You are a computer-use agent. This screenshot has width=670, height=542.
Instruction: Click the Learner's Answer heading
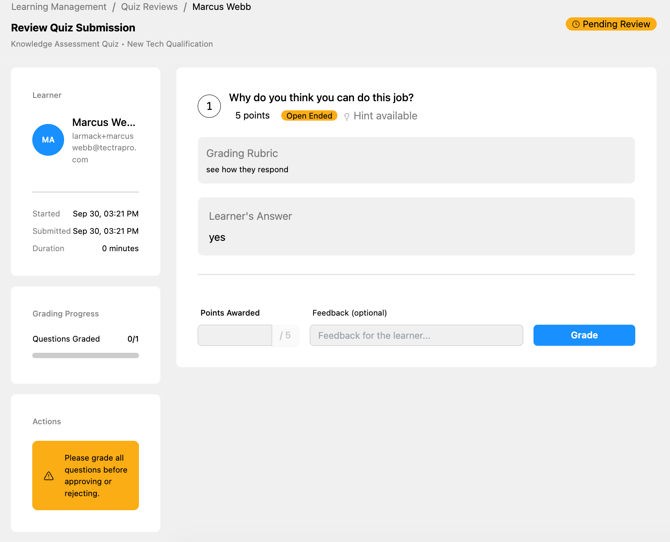point(250,216)
